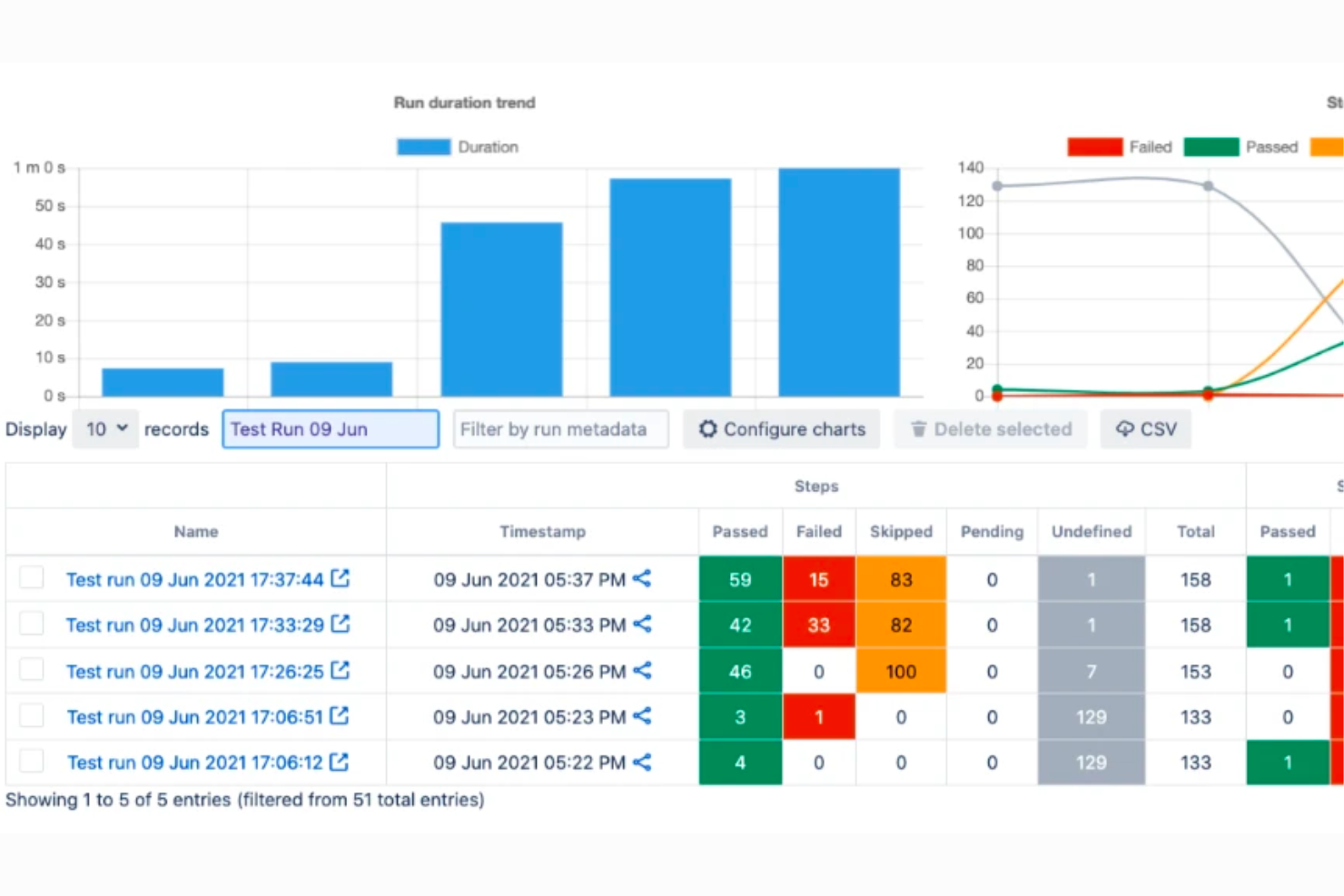Click the Filter by run metadata field
This screenshot has height=896, width=1344.
560,428
